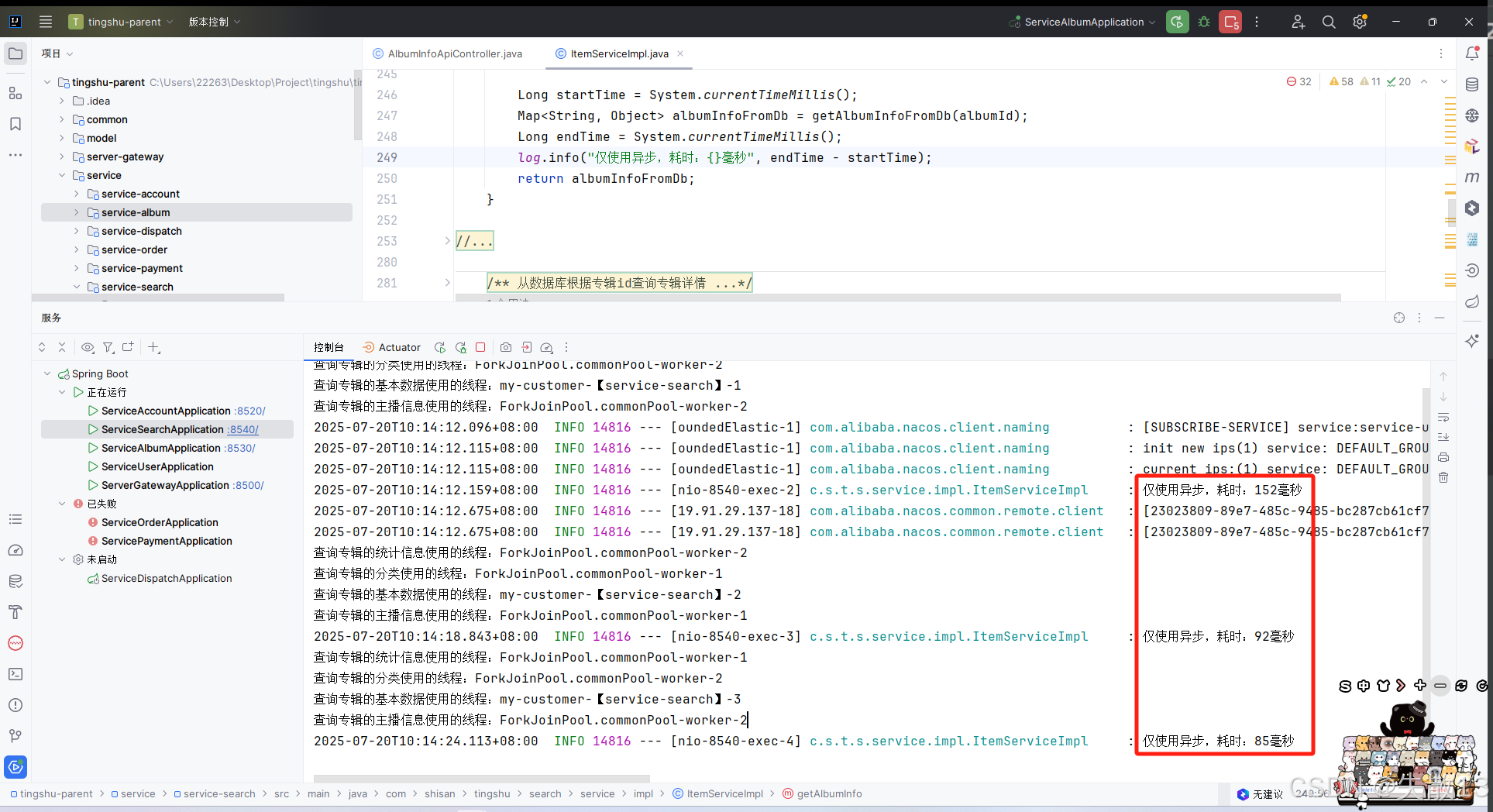Open the main hamburger menu
This screenshot has height=812, width=1493.
(x=46, y=22)
